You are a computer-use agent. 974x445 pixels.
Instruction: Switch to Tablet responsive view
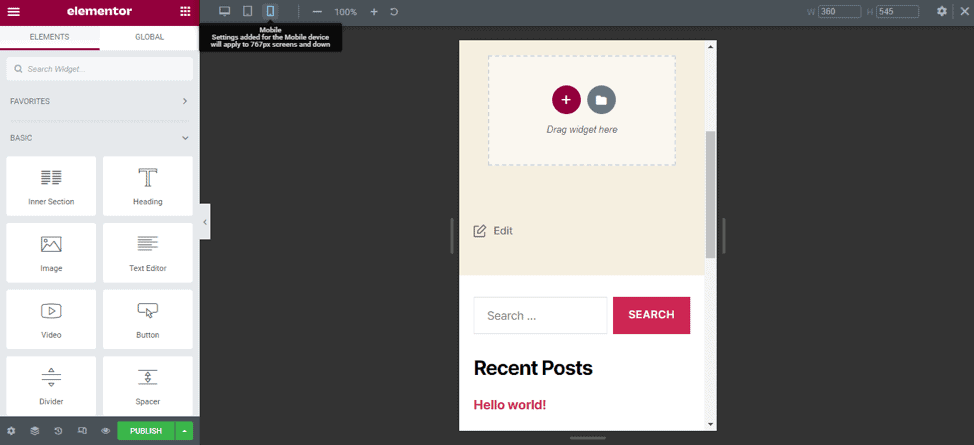(247, 11)
